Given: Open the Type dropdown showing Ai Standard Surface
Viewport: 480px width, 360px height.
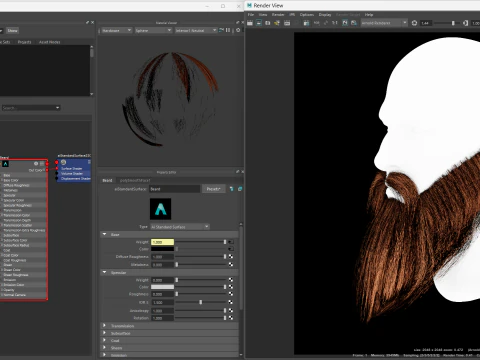Looking at the screenshot, I should 180,227.
